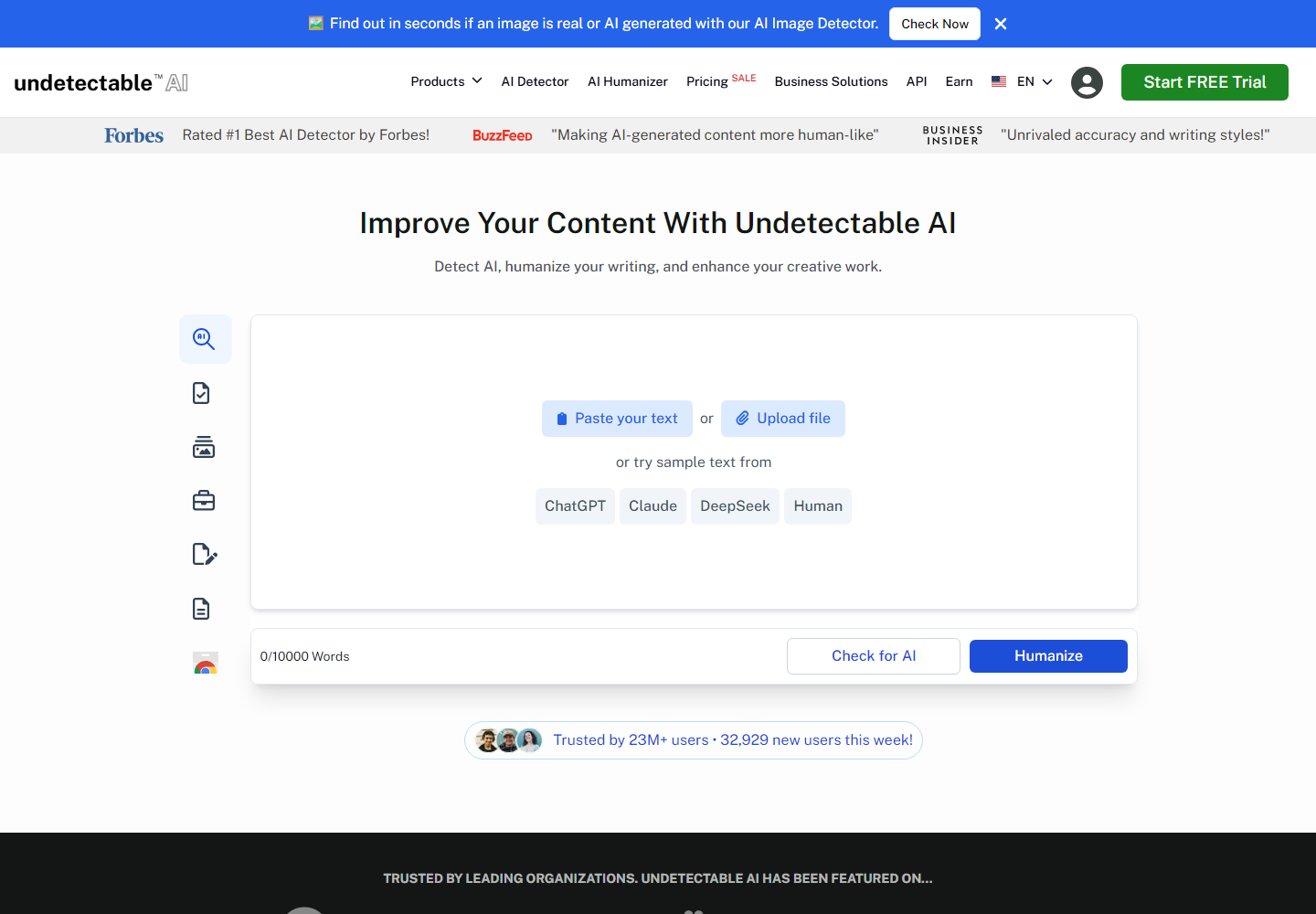Click the Trusted by 23M+ users badge
This screenshot has height=914, width=1316.
(x=694, y=740)
